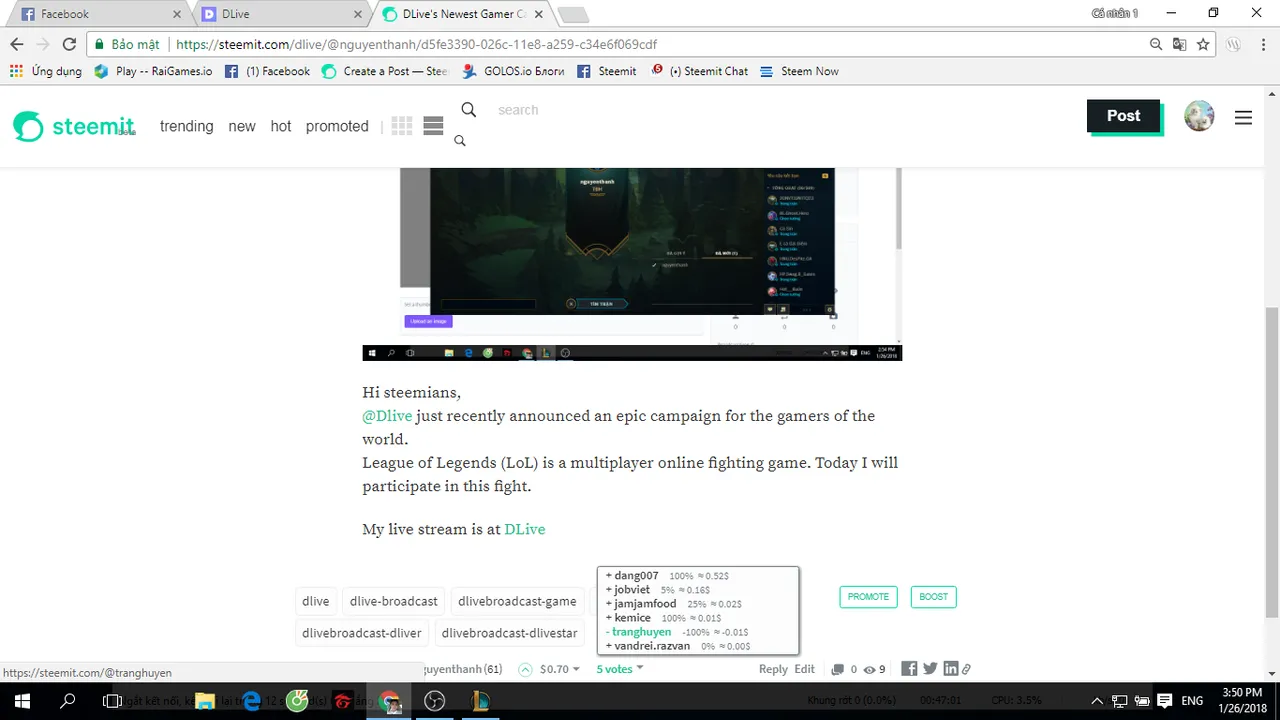Open the Steemit home logo

point(74,127)
